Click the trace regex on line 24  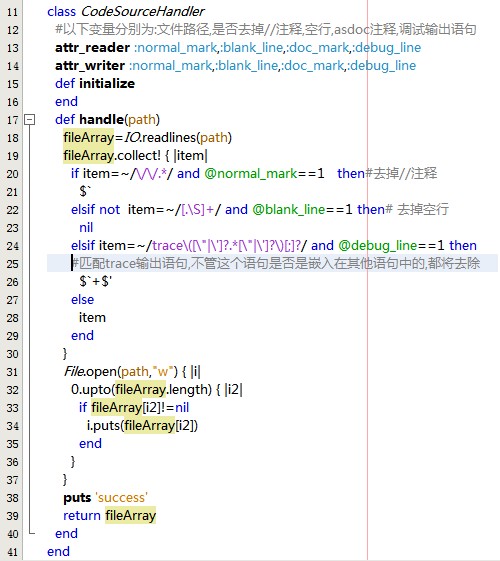coord(226,245)
